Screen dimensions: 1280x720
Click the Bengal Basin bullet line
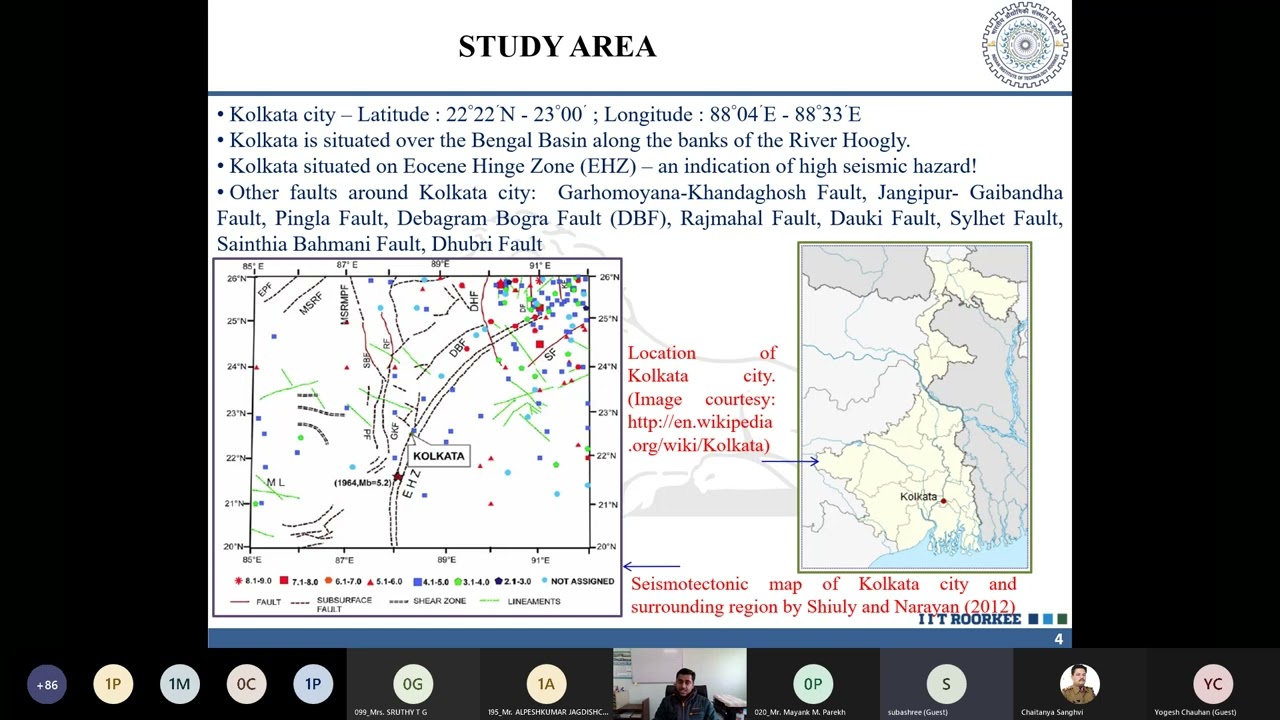[563, 140]
